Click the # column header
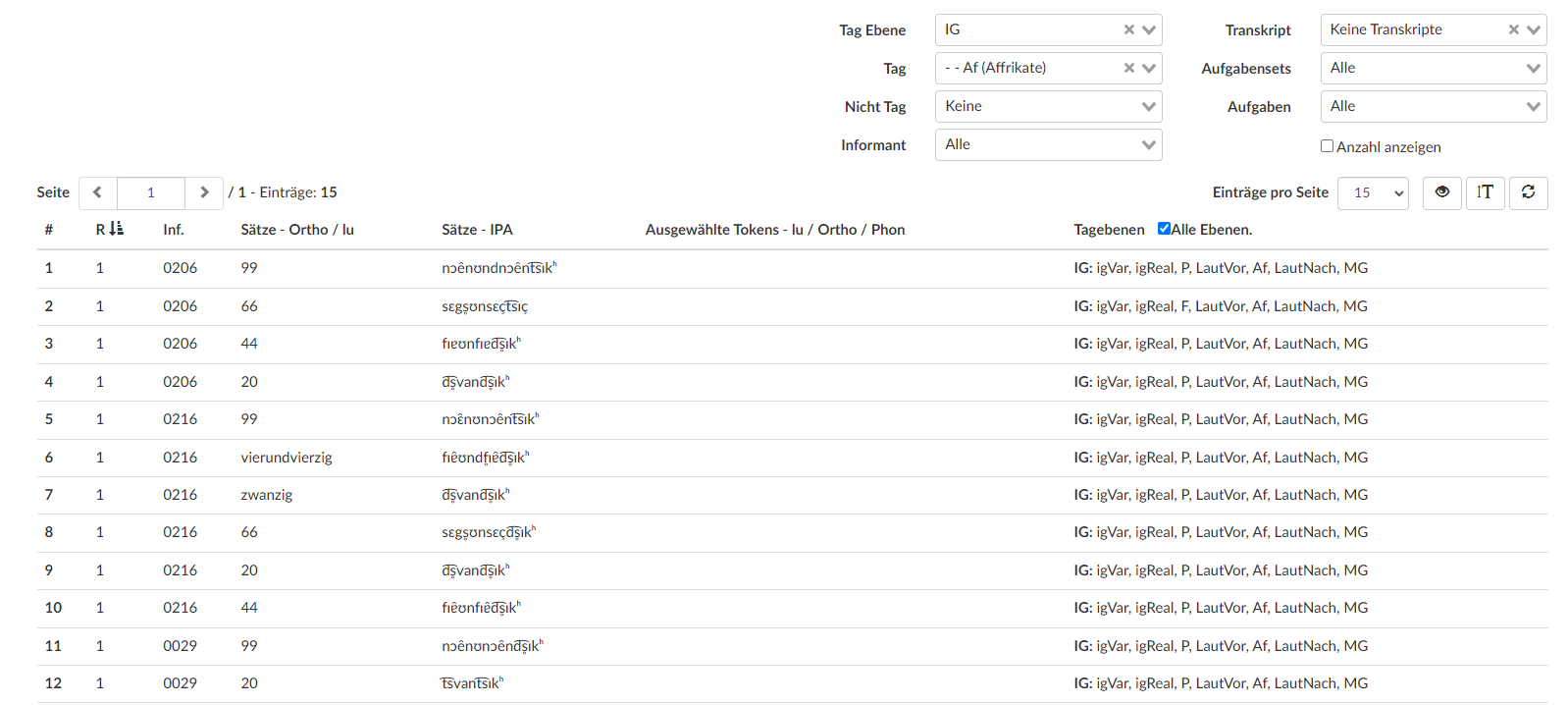This screenshot has height=705, width=1568. click(49, 230)
